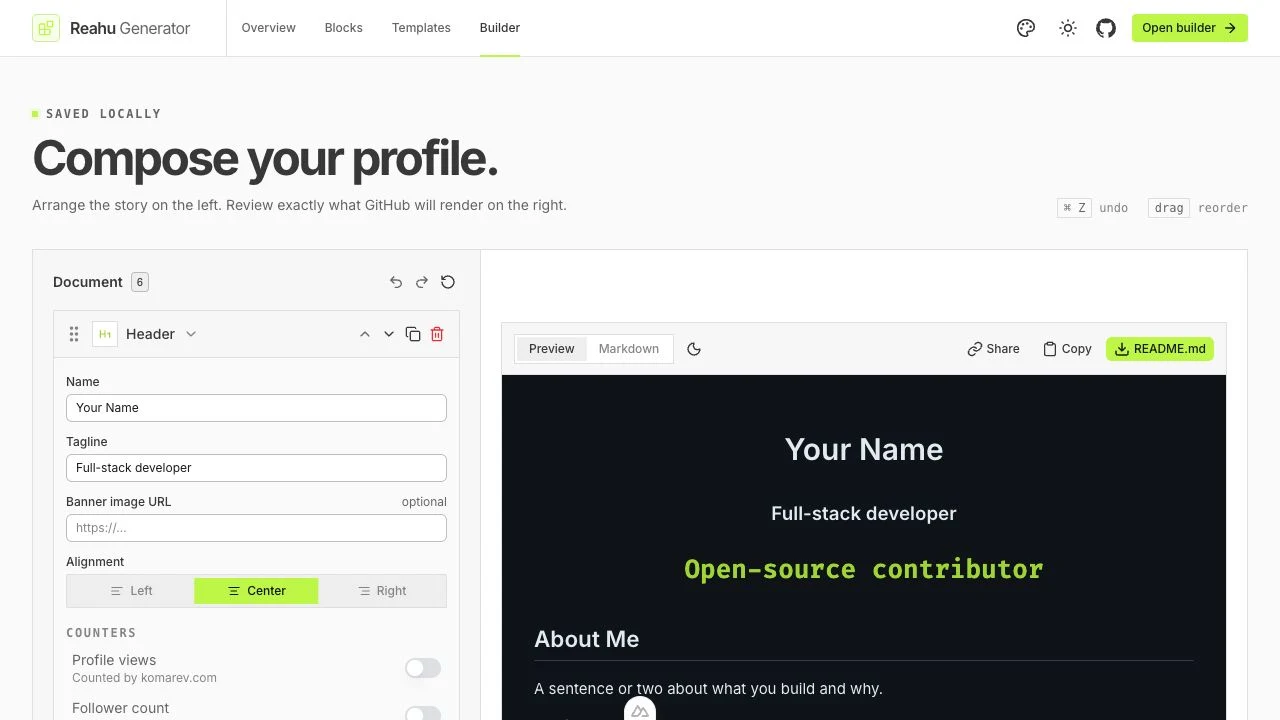1280x720 pixels.
Task: Switch to the Markdown tab
Action: (x=629, y=349)
